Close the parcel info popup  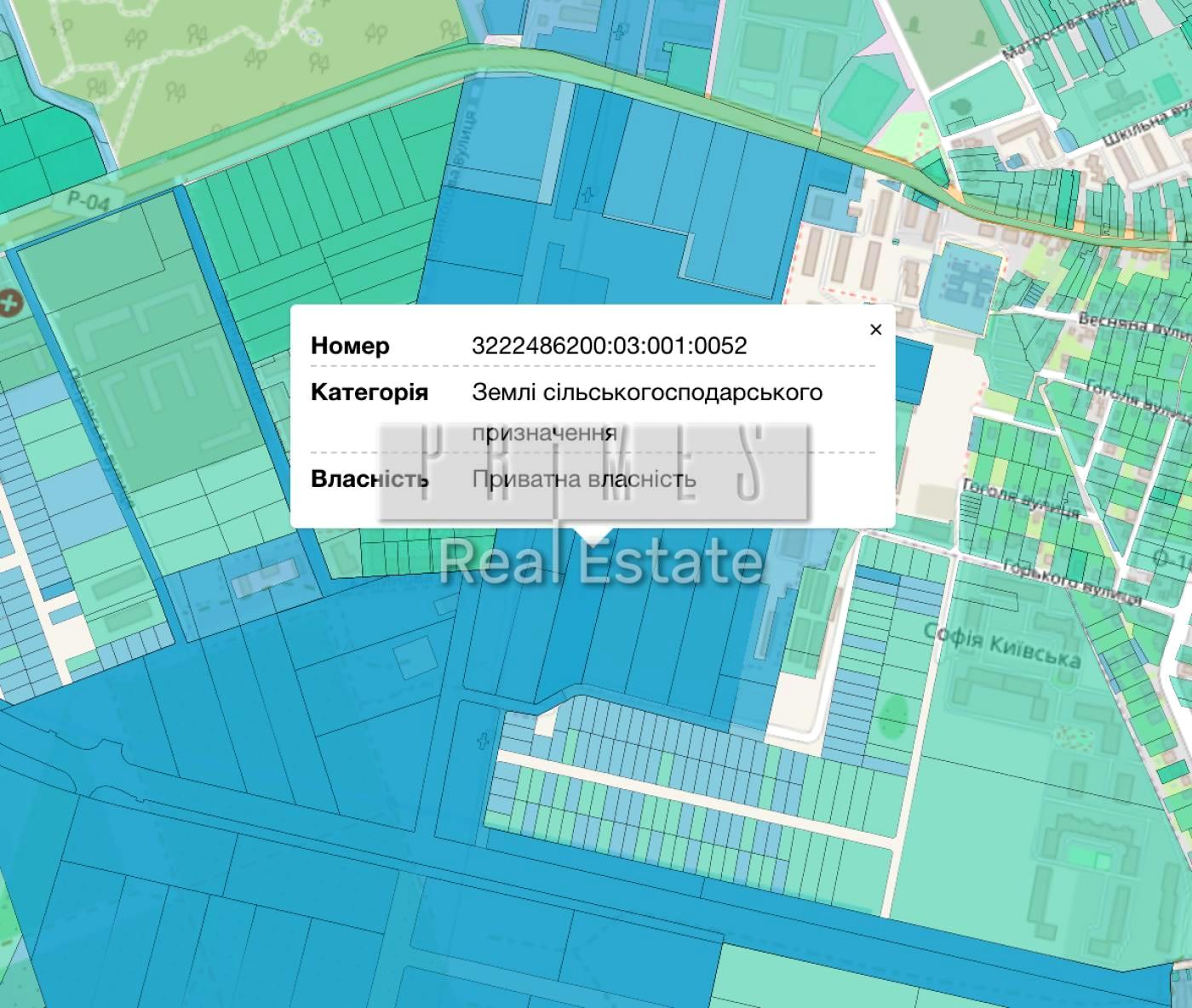tap(875, 329)
